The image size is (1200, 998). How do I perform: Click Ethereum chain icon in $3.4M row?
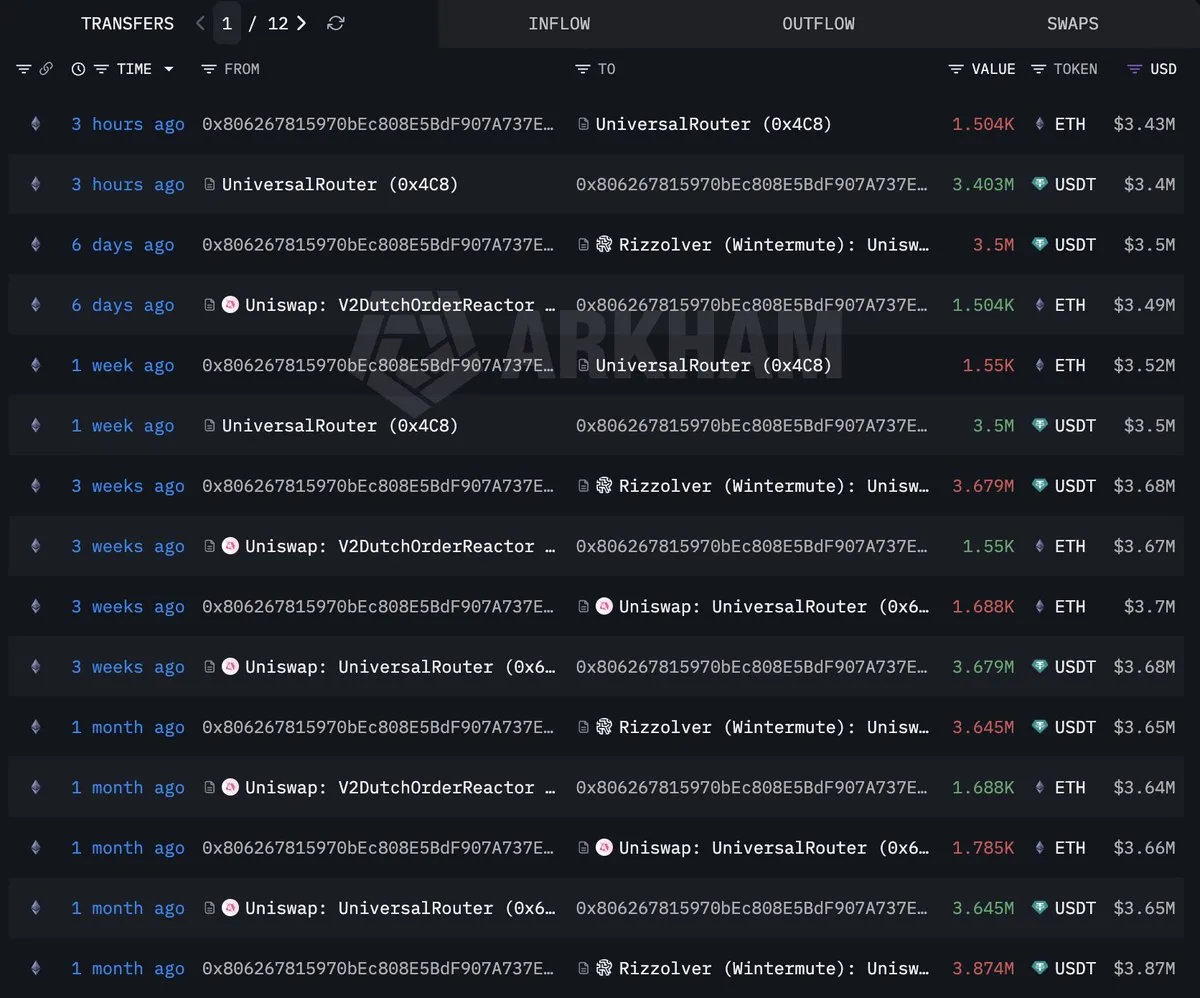(x=36, y=184)
